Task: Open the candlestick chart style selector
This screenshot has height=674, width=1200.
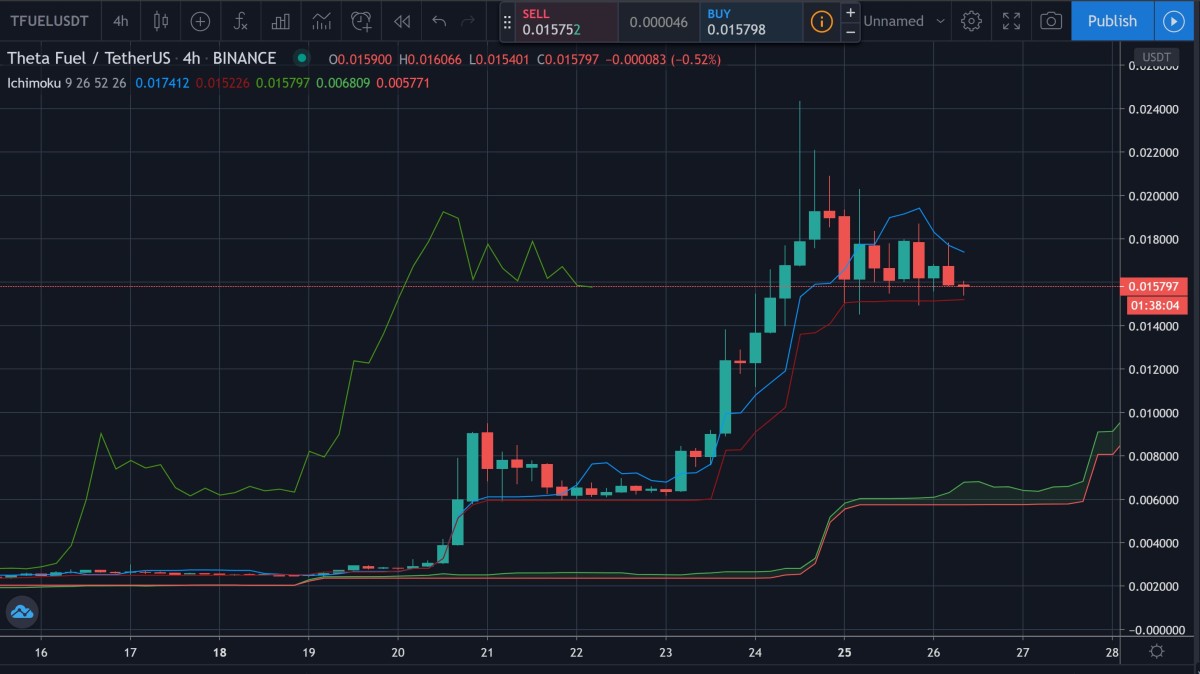Action: click(x=161, y=21)
